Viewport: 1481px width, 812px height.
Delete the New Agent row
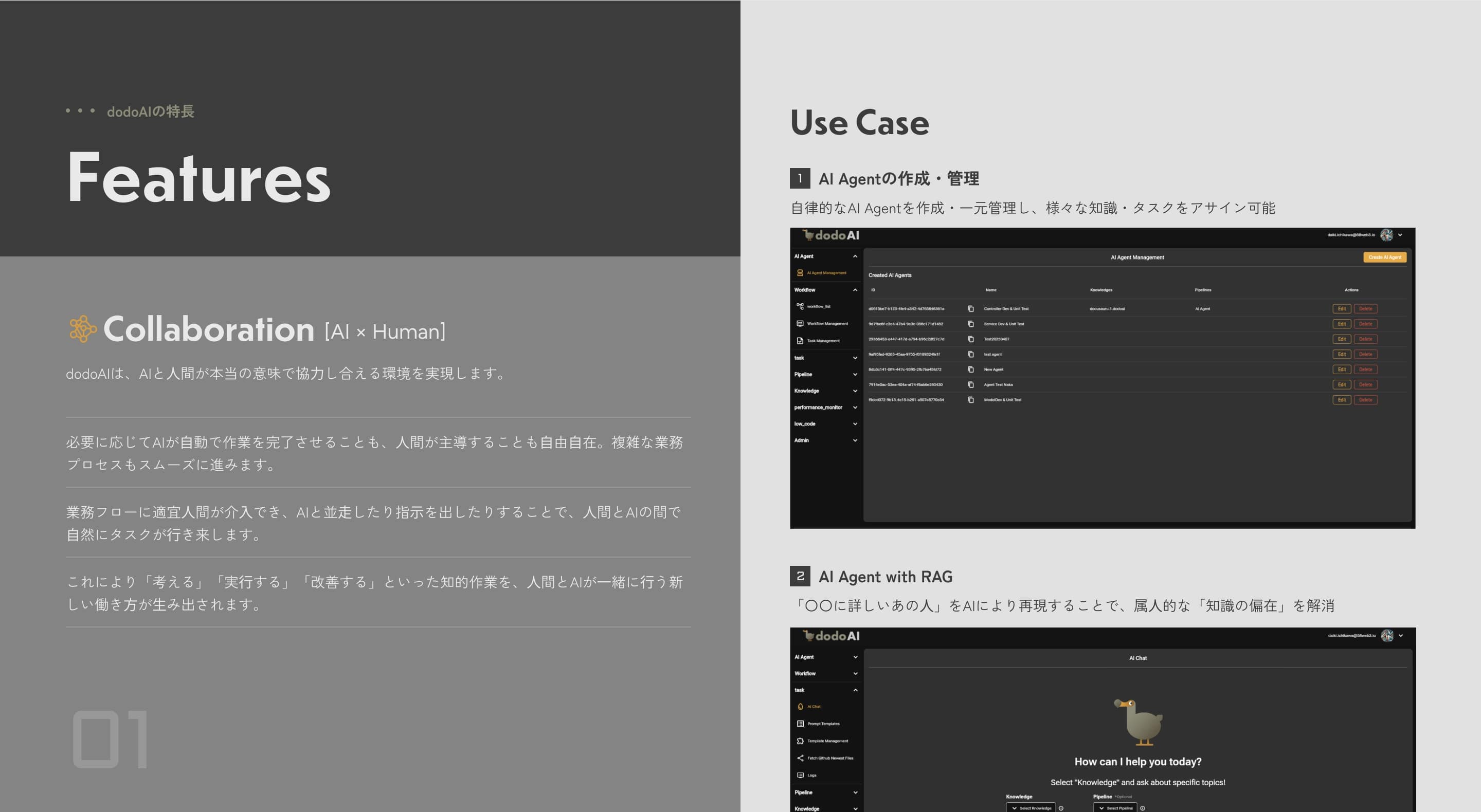[1365, 370]
